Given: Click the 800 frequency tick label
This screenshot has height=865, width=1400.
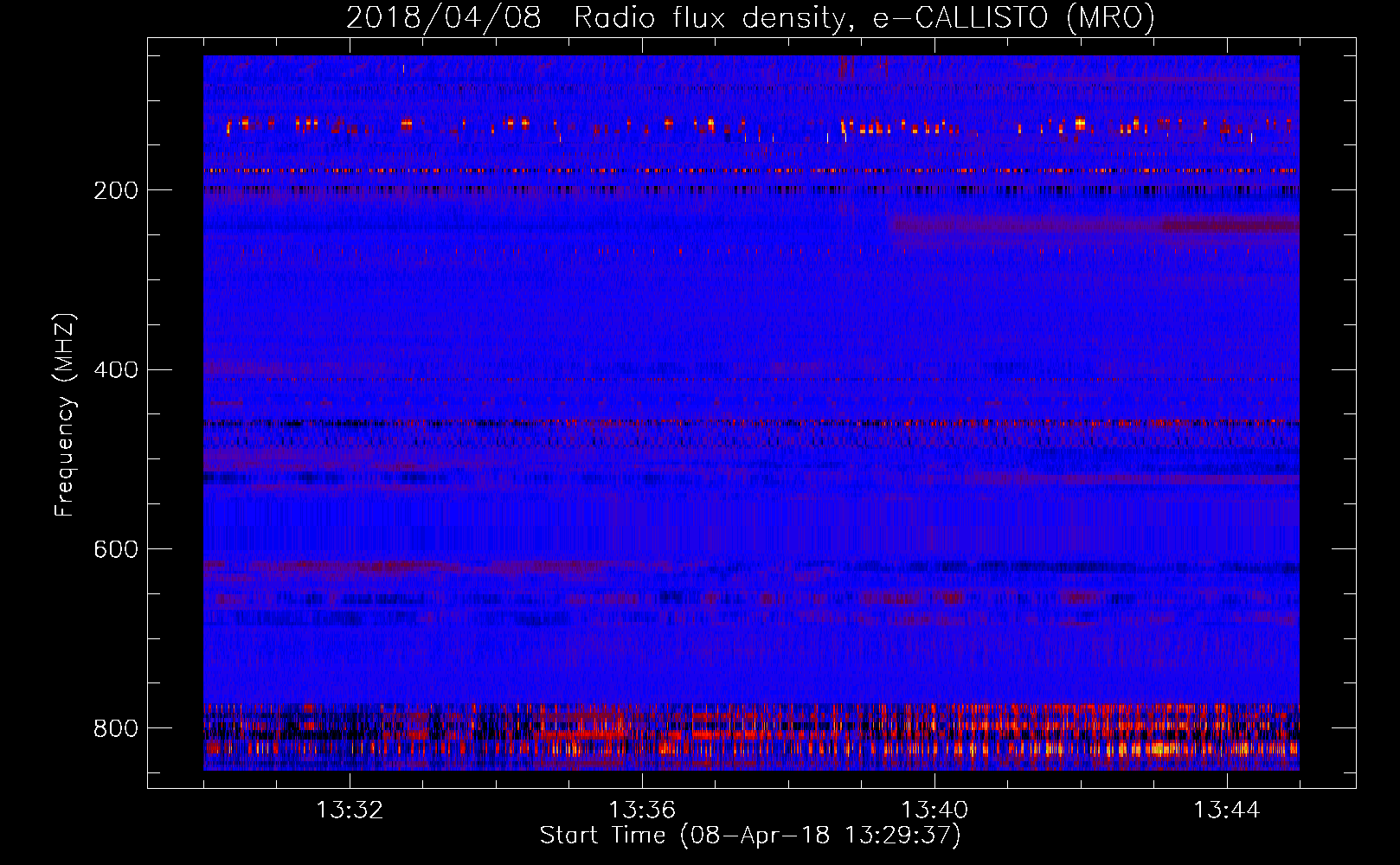Looking at the screenshot, I should tap(116, 728).
